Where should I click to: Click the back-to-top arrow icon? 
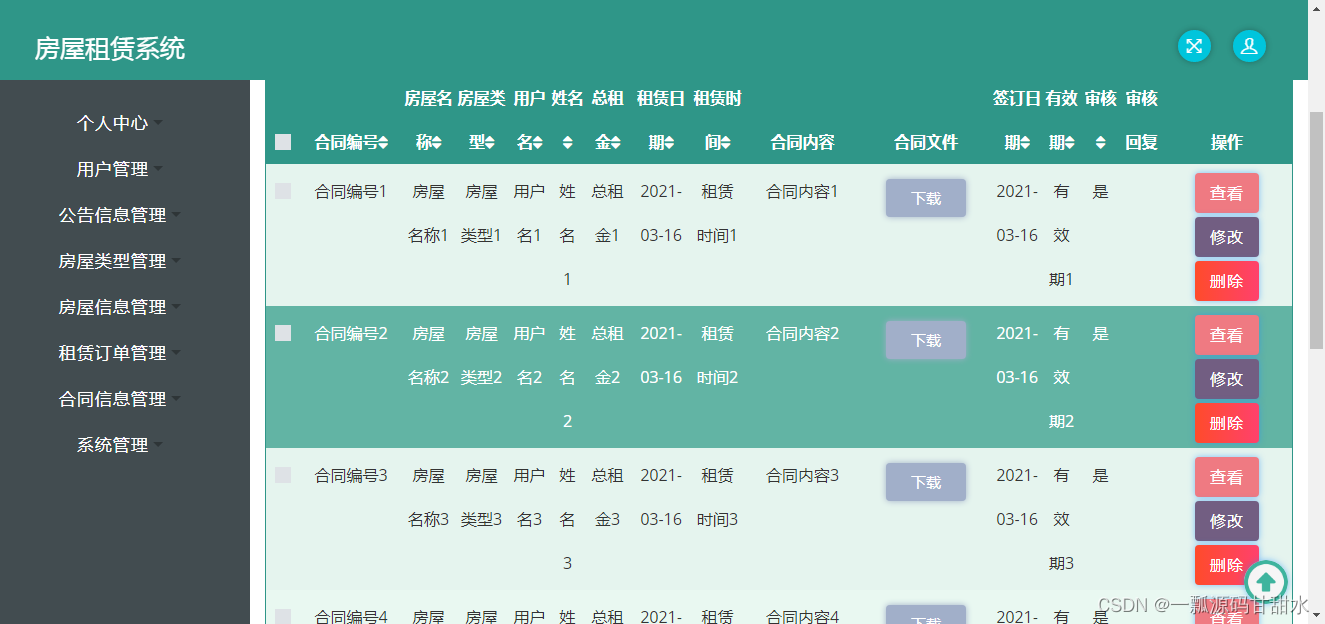click(1266, 581)
